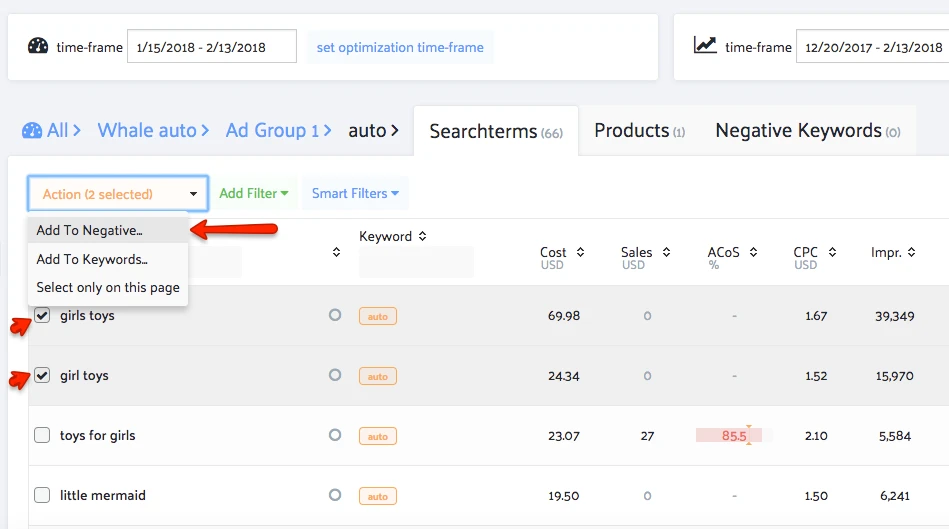Screen dimensions: 949x529
Task: Expand the Smart Filters dropdown
Action: 355,193
